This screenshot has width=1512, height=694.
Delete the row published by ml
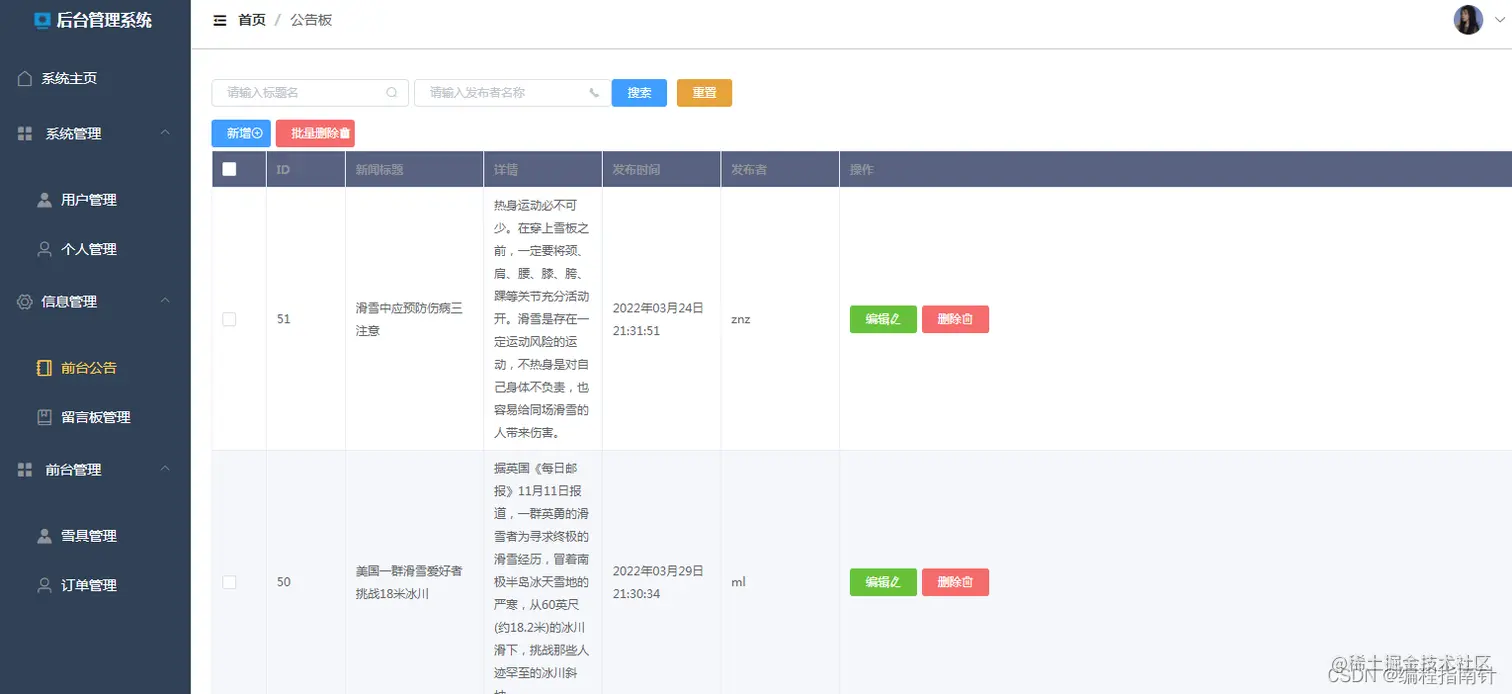[x=955, y=582]
